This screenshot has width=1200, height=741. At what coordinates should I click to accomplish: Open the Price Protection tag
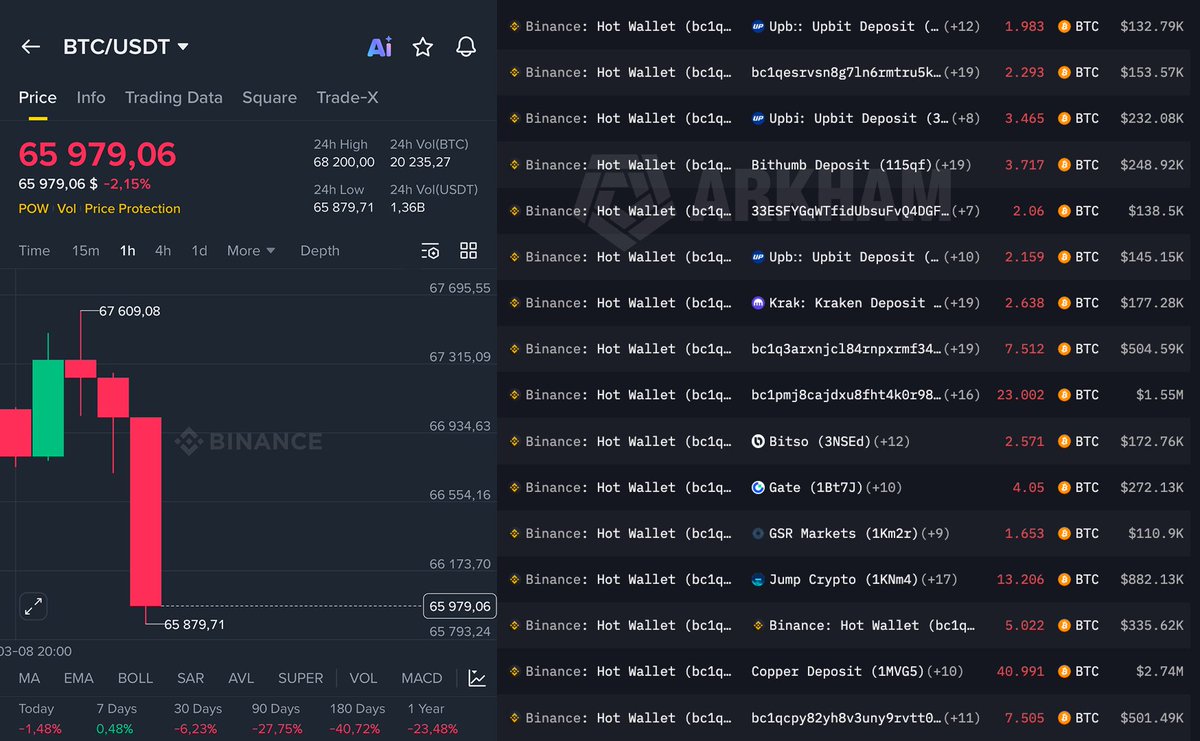(x=133, y=209)
